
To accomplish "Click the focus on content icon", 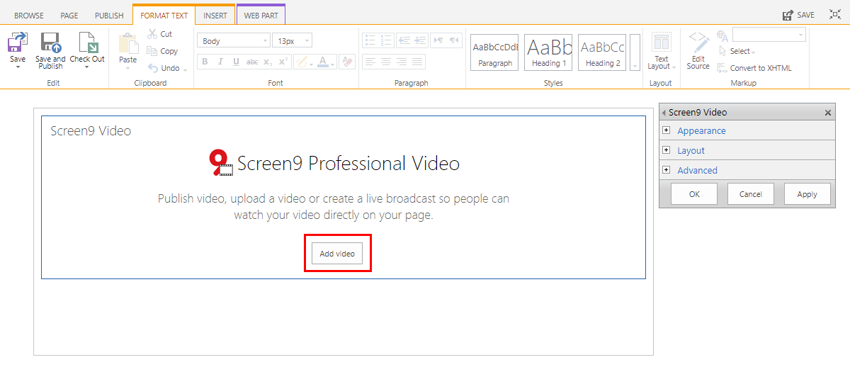I will [x=835, y=15].
